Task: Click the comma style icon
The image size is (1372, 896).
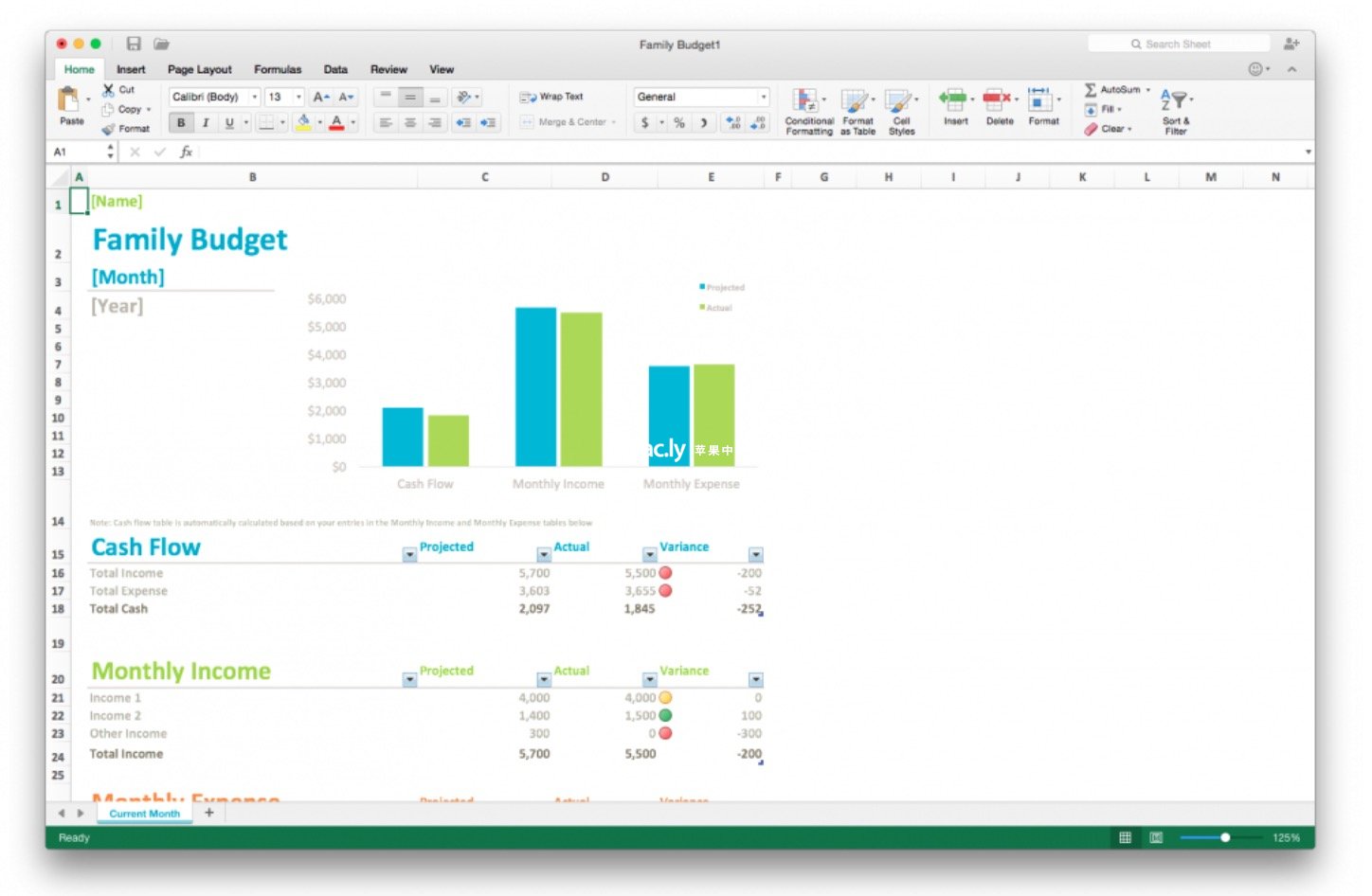Action: (x=703, y=122)
